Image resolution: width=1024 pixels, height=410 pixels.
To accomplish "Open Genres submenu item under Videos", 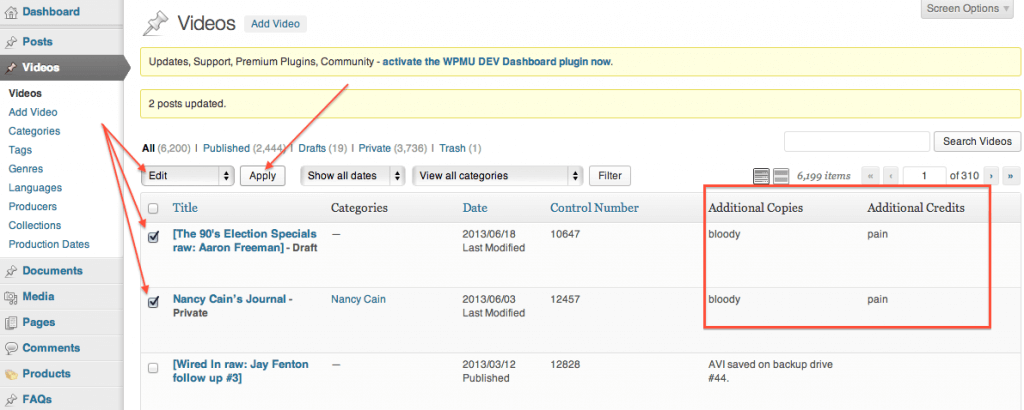I will pyautogui.click(x=25, y=169).
